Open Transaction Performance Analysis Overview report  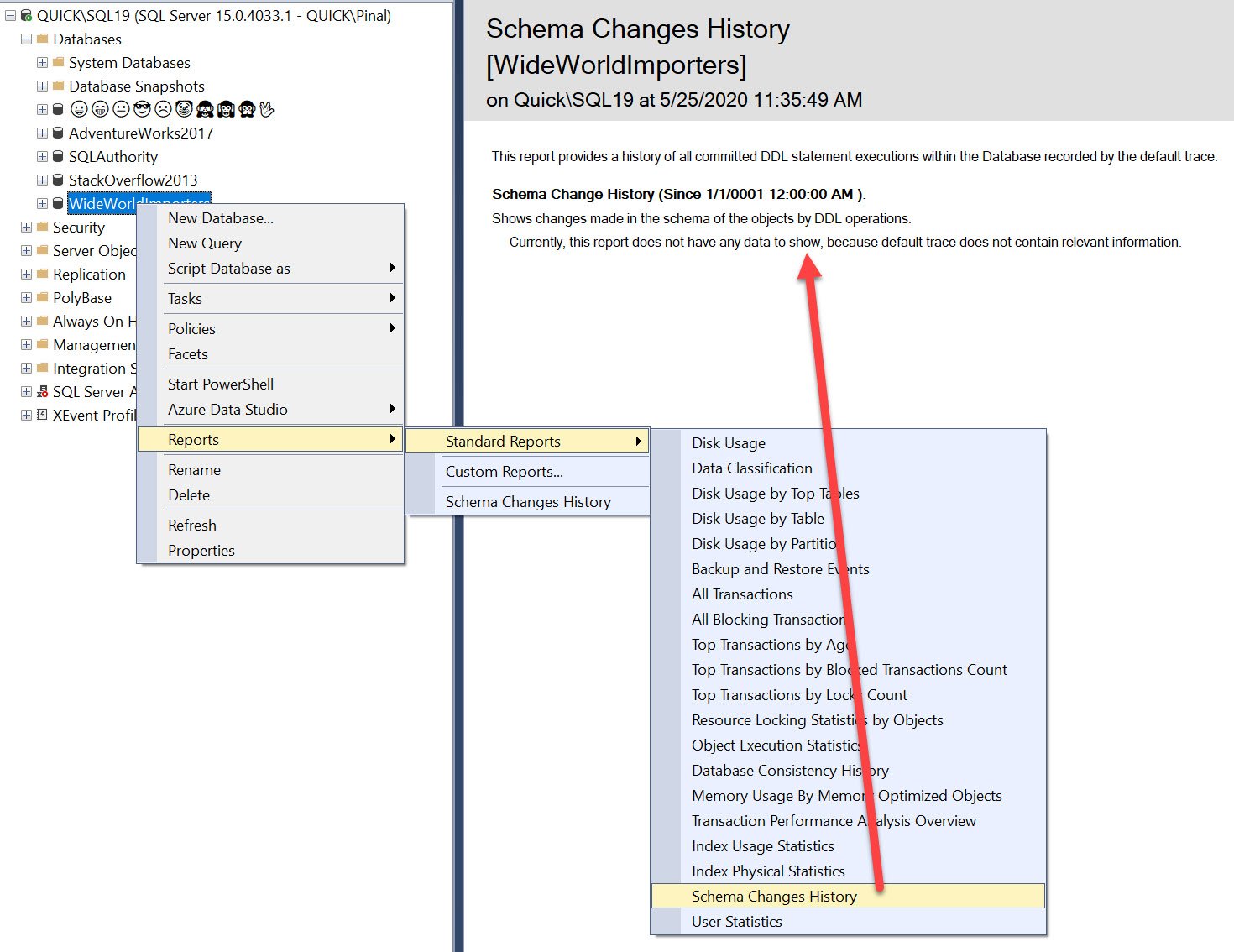[848, 821]
